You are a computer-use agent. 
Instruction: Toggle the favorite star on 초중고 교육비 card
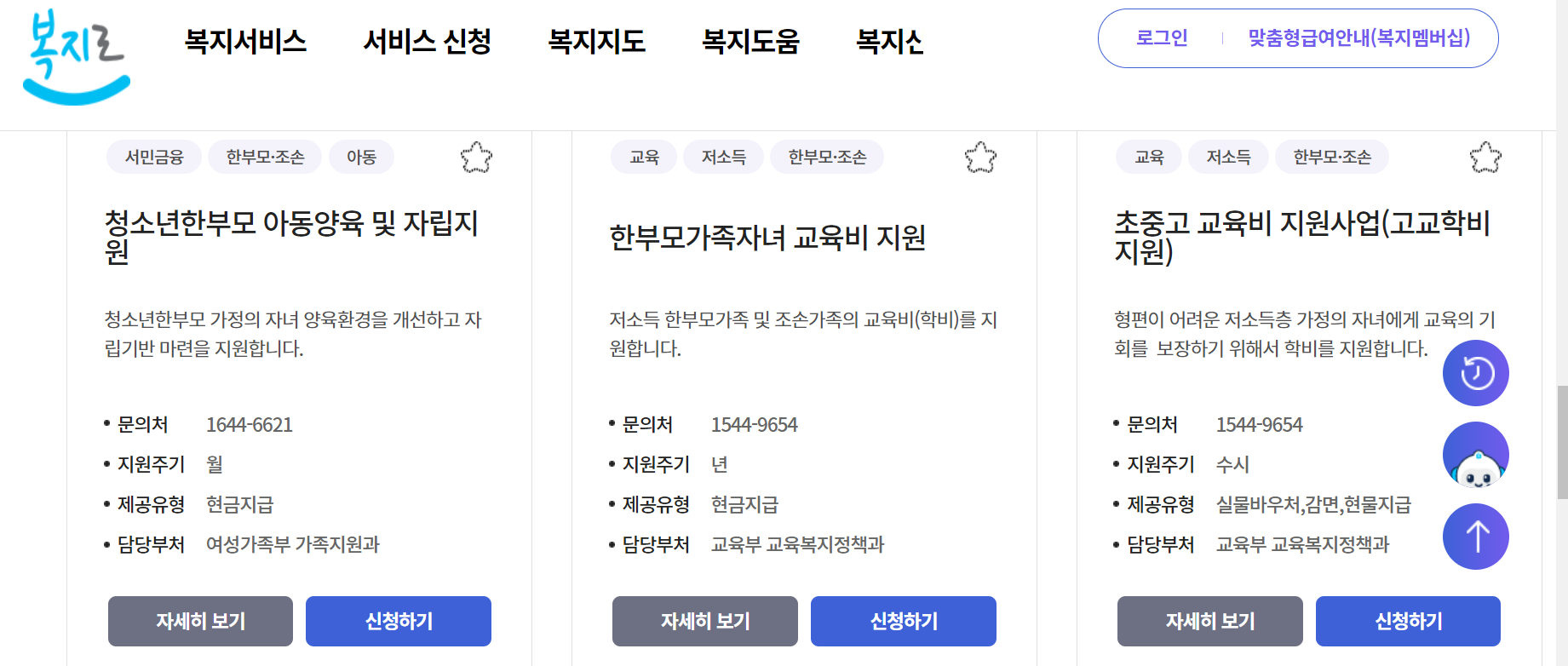tap(1487, 158)
